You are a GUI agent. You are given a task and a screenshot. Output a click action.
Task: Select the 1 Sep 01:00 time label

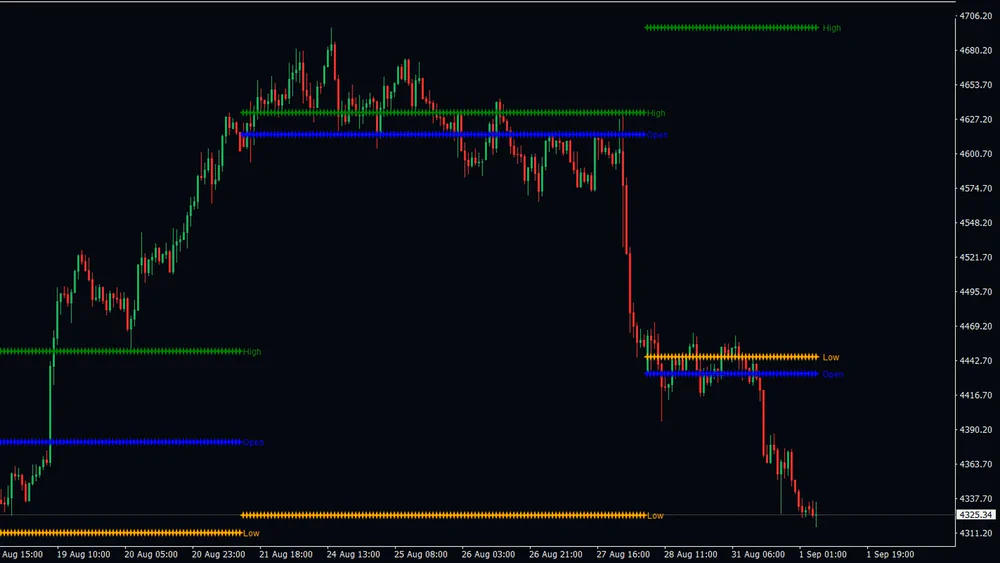(x=823, y=554)
